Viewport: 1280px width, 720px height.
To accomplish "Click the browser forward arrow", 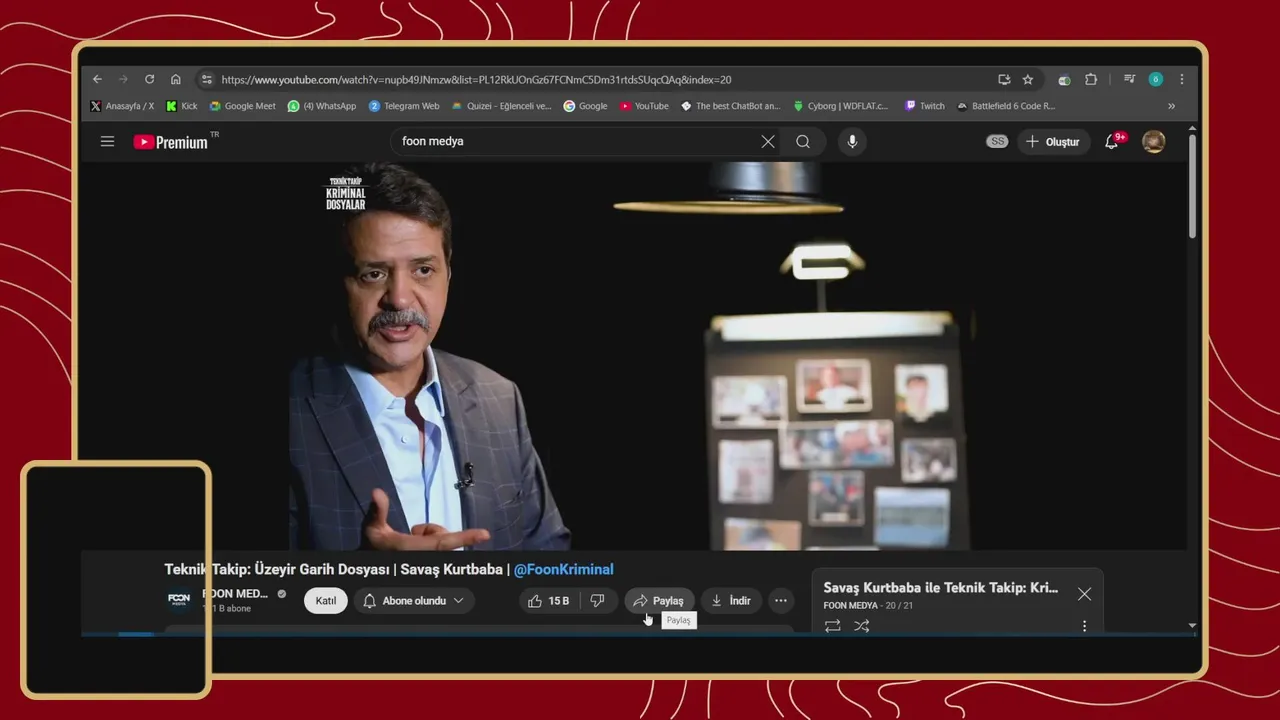I will click(x=123, y=79).
